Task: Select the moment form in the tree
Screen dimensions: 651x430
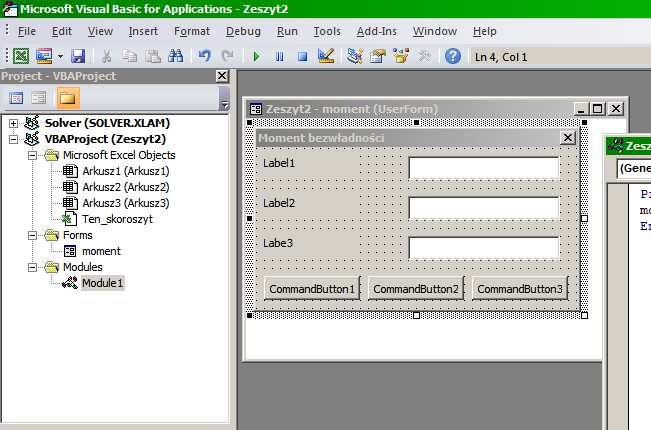Action: (101, 251)
